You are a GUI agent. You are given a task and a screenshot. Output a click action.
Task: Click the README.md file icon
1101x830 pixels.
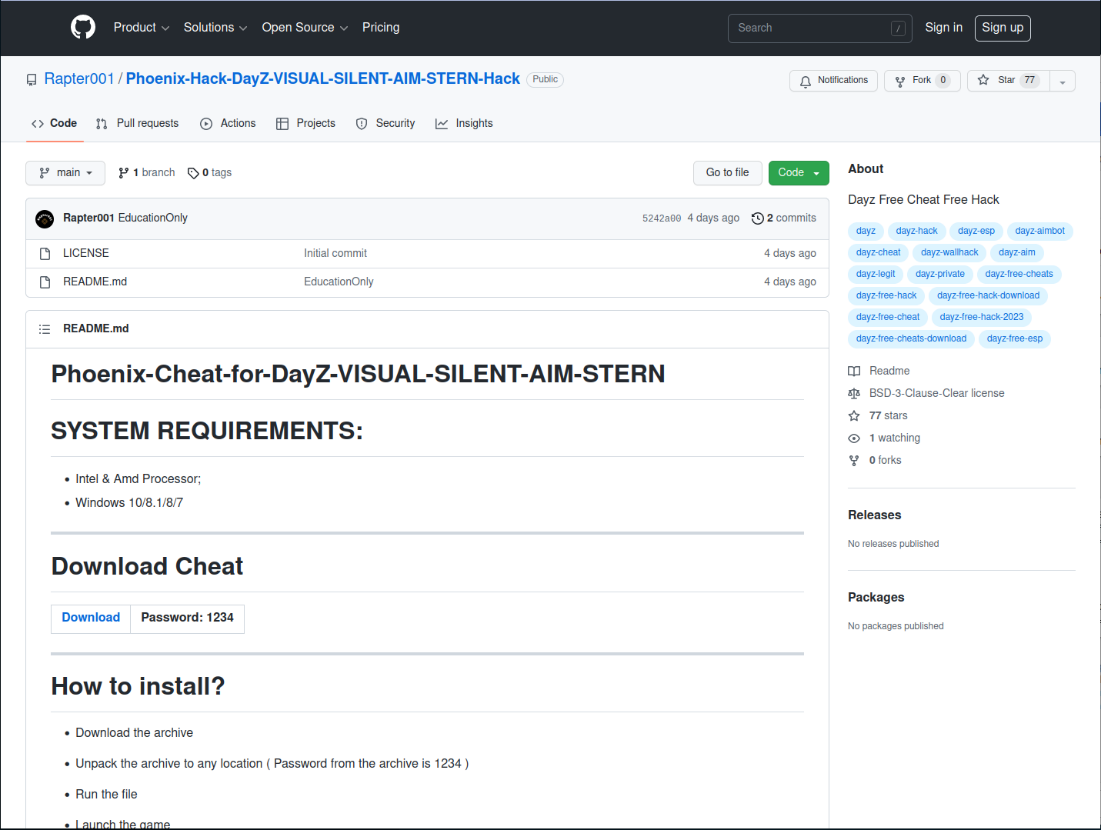(45, 282)
